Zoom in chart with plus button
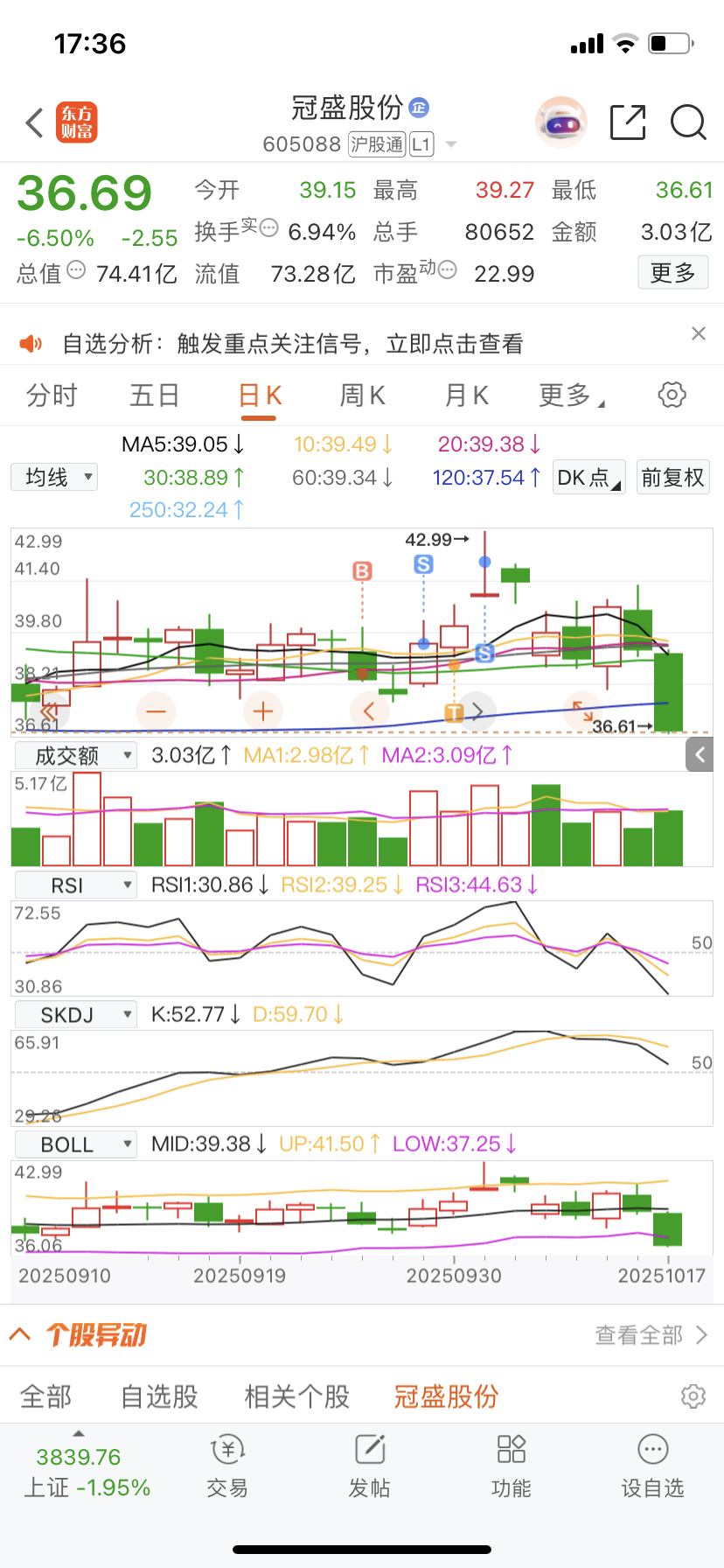The width and height of the screenshot is (724, 1568). (x=263, y=711)
